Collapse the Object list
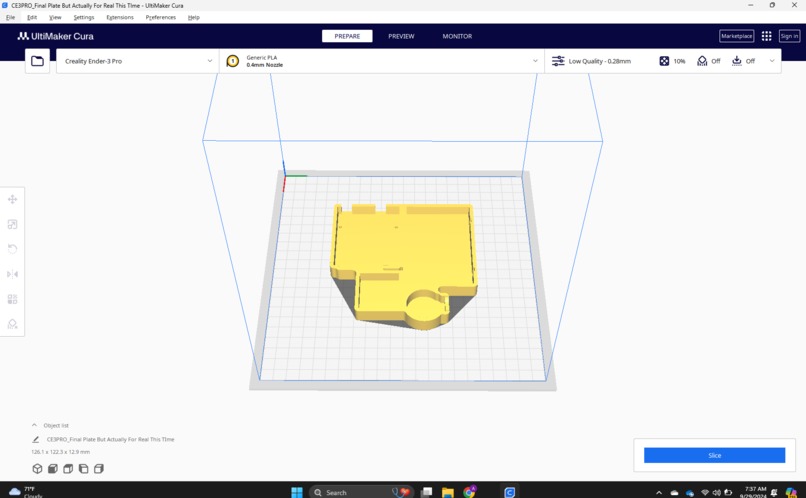The height and width of the screenshot is (498, 806). click(x=34, y=425)
